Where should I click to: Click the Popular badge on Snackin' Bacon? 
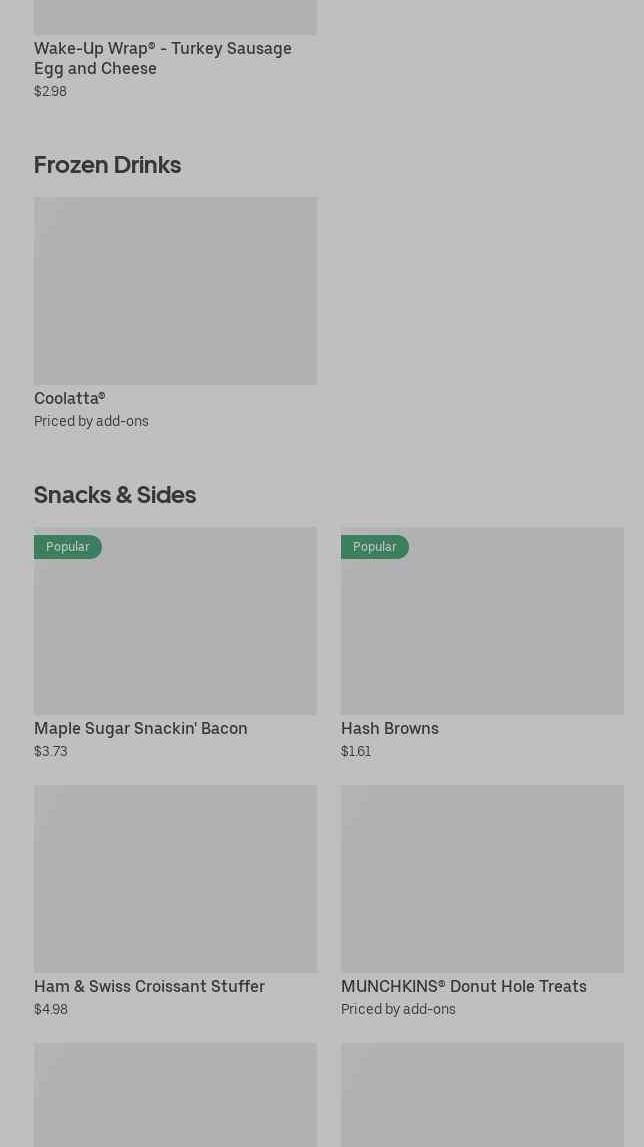coord(68,547)
